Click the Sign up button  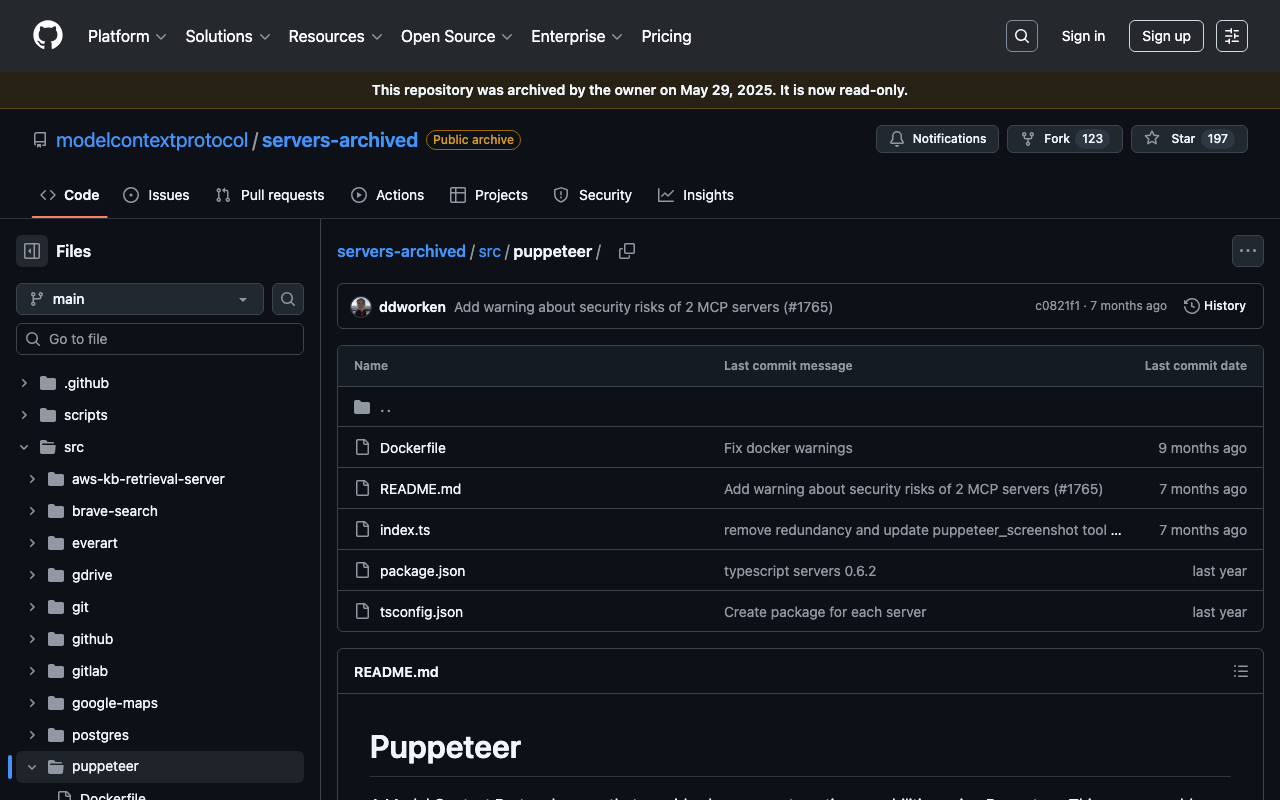click(1165, 36)
